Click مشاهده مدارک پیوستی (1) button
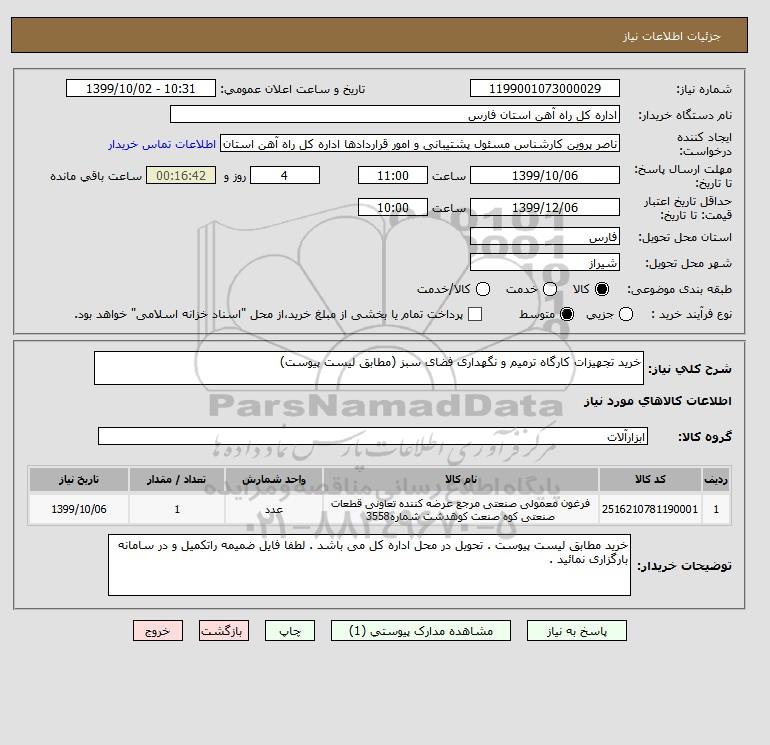 [421, 631]
